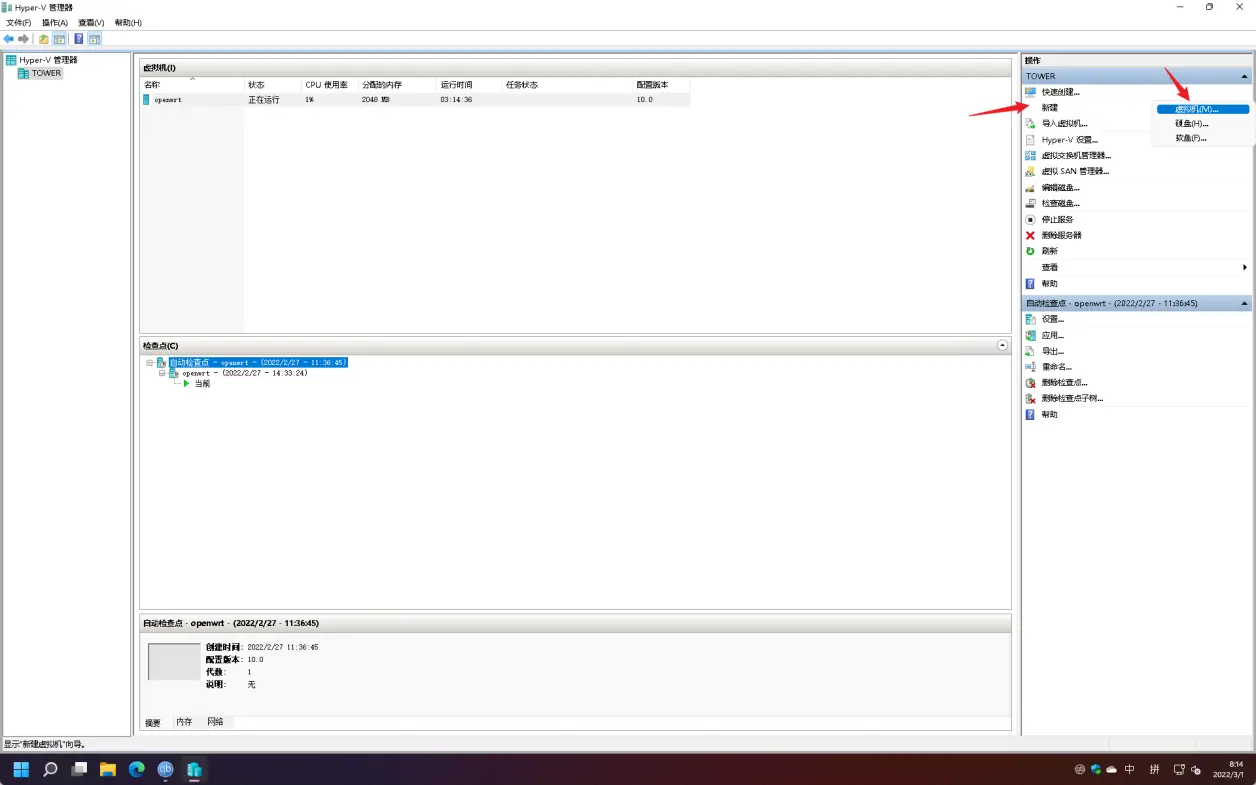Select the 当前 node in checkpoints

click(202, 383)
